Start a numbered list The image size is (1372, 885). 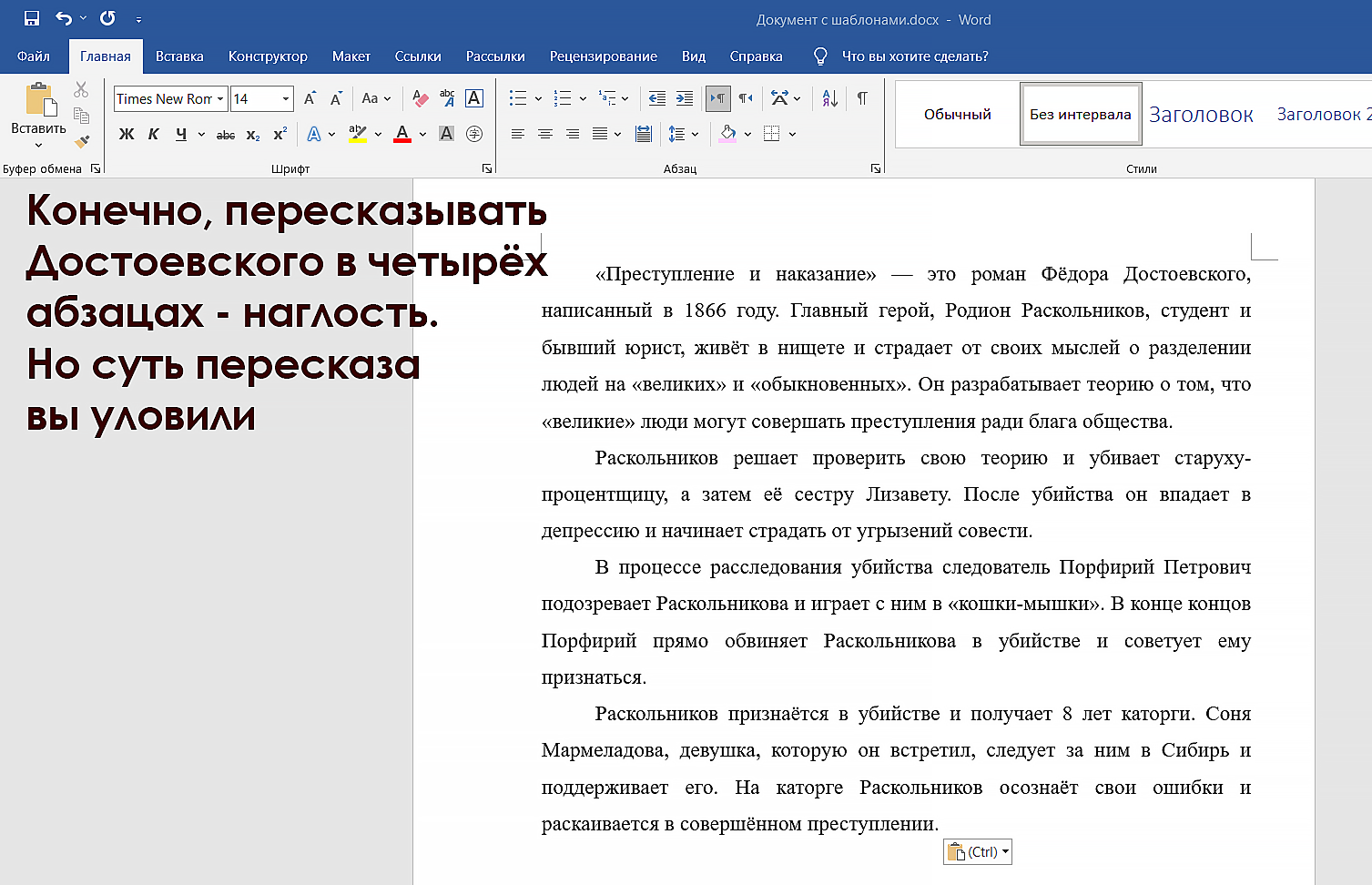[563, 98]
